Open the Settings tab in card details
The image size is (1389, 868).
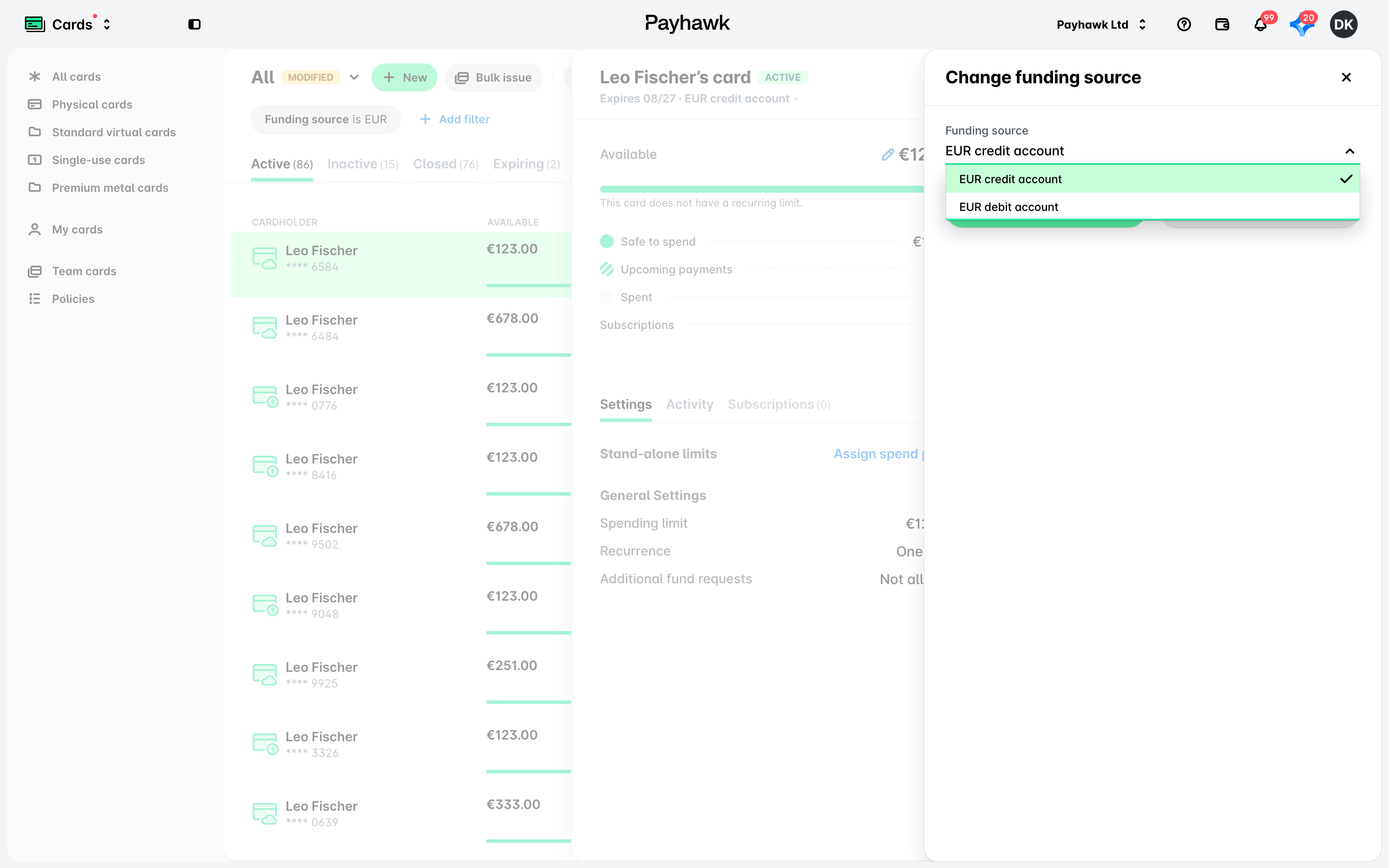point(625,405)
